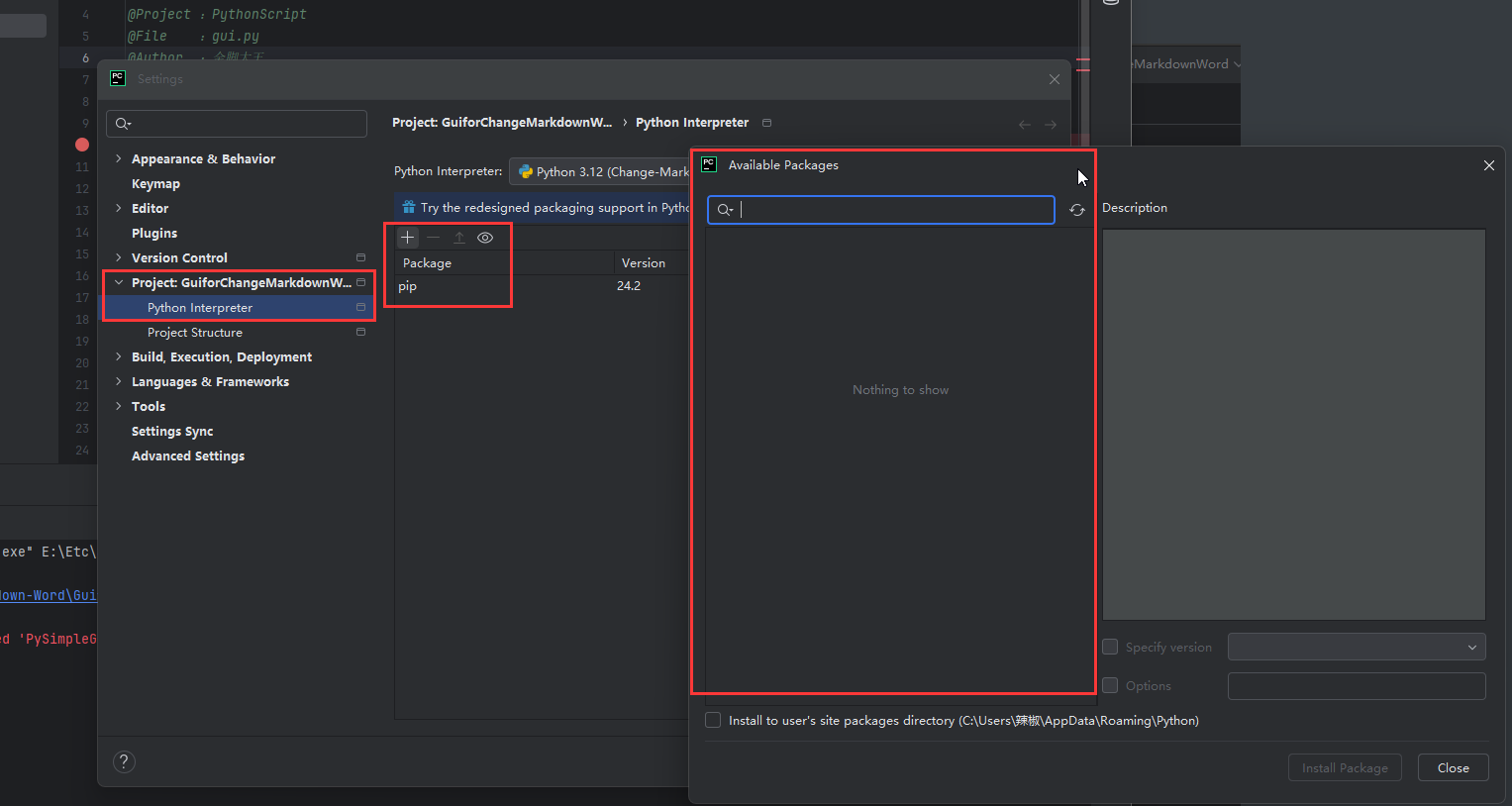Click the reload packages list icon
The height and width of the screenshot is (806, 1512).
pos(1077,210)
